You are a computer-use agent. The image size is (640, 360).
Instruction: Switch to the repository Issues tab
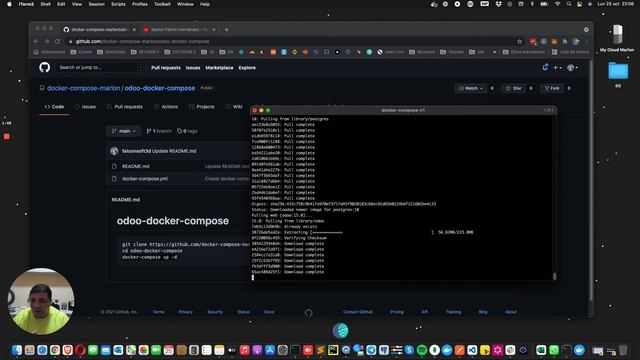85,107
